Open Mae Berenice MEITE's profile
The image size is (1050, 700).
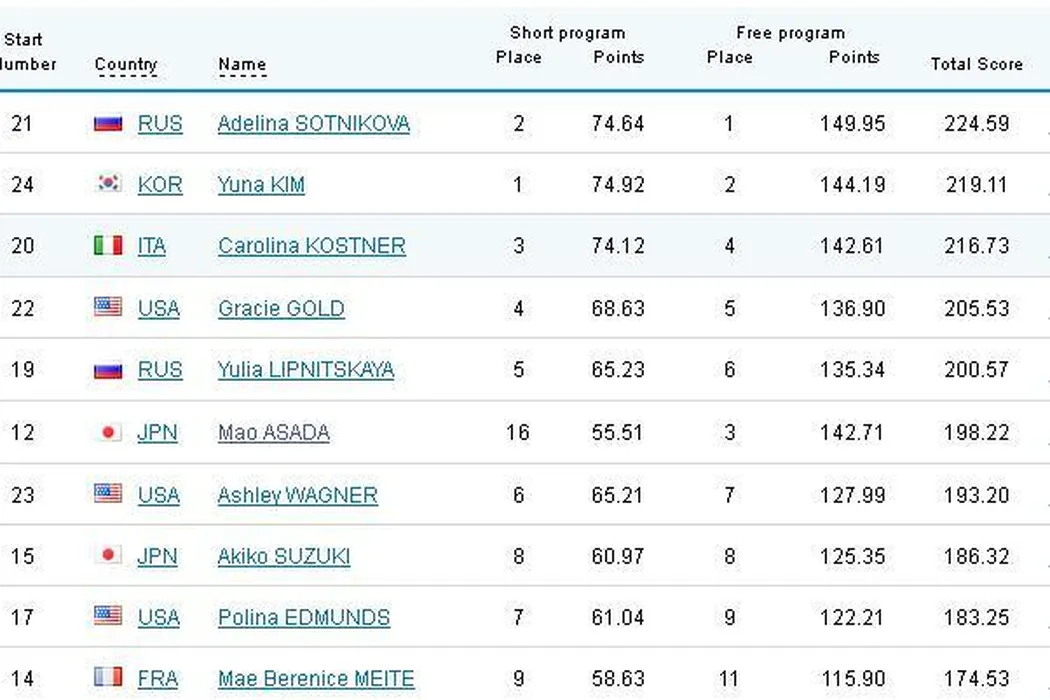[315, 680]
